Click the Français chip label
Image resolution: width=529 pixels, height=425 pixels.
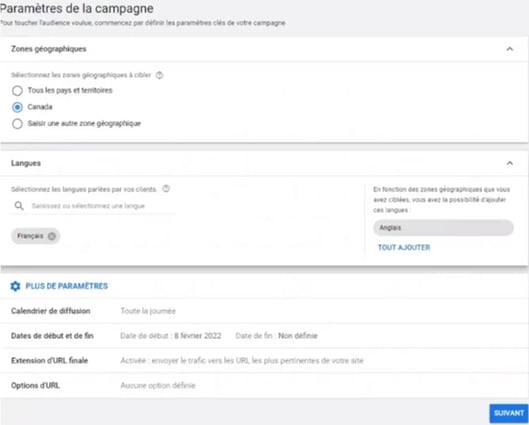coord(30,236)
